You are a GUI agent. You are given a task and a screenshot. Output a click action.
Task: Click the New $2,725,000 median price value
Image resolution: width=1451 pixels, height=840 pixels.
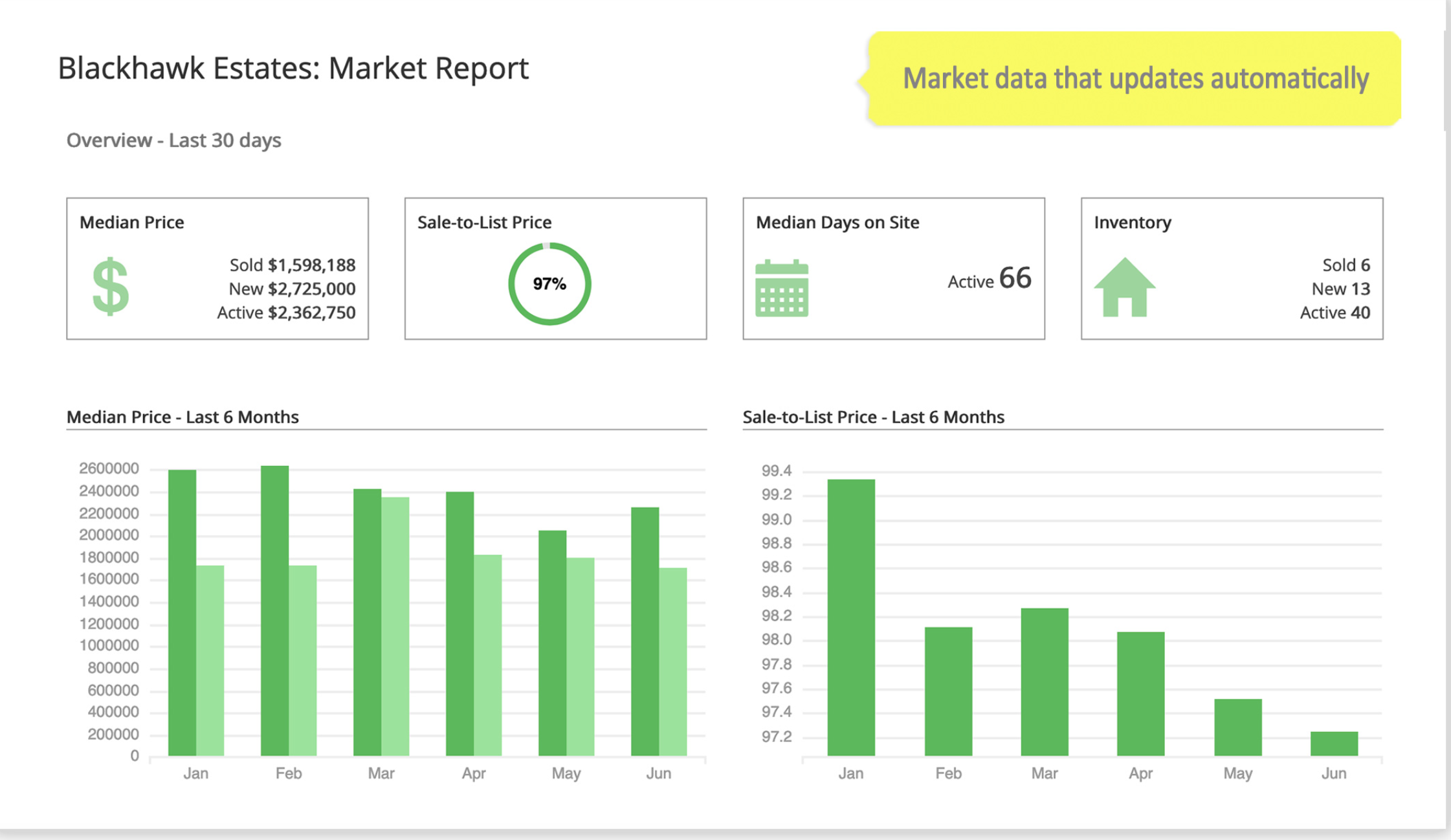tap(291, 289)
